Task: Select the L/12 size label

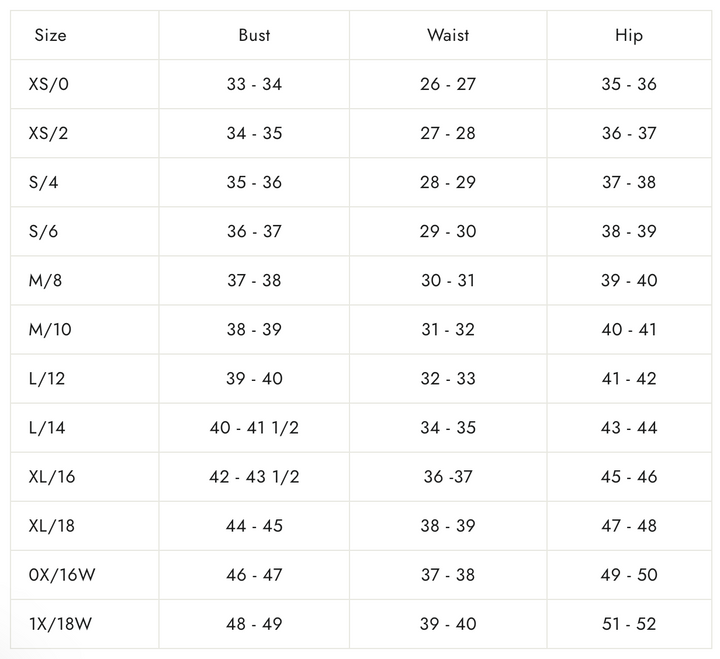Action: (48, 378)
